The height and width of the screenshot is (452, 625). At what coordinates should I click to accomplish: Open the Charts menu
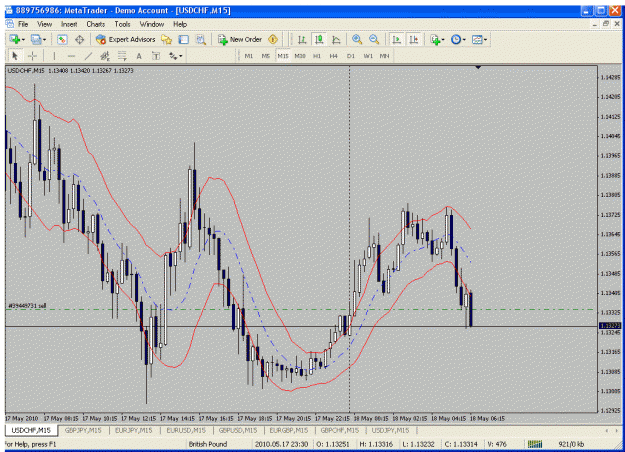(96, 24)
